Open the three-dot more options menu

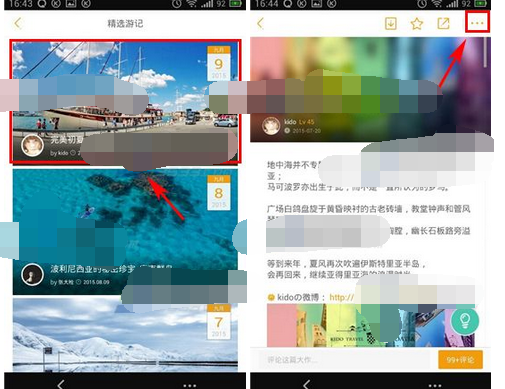[477, 22]
